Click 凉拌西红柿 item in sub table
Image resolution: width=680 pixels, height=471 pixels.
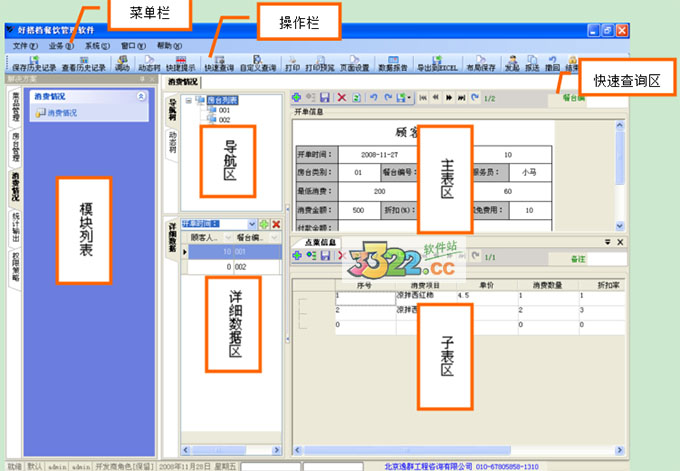(x=415, y=295)
